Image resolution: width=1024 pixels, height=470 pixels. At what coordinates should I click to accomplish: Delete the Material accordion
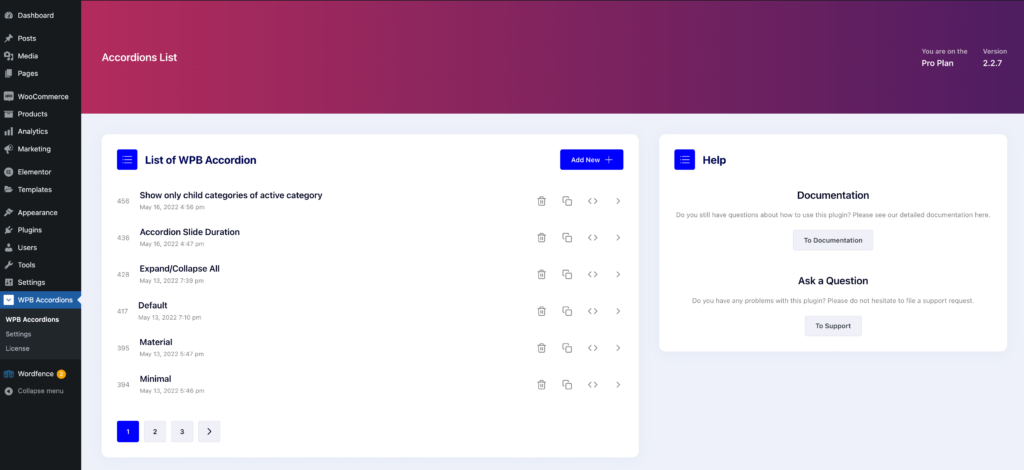(x=541, y=348)
